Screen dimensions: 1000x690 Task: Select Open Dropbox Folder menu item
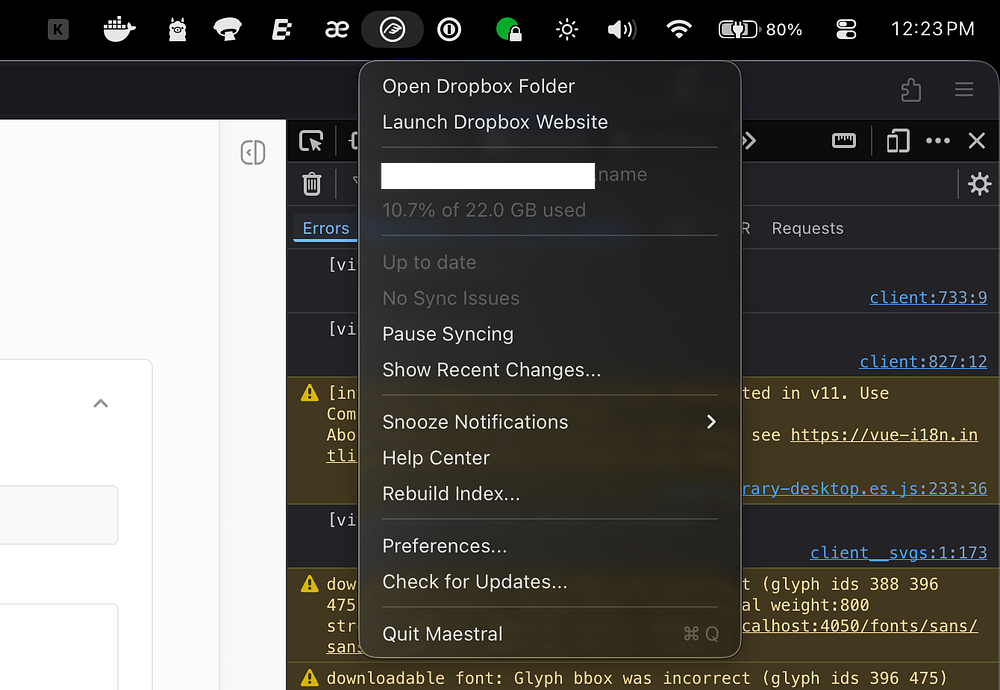[550, 86]
